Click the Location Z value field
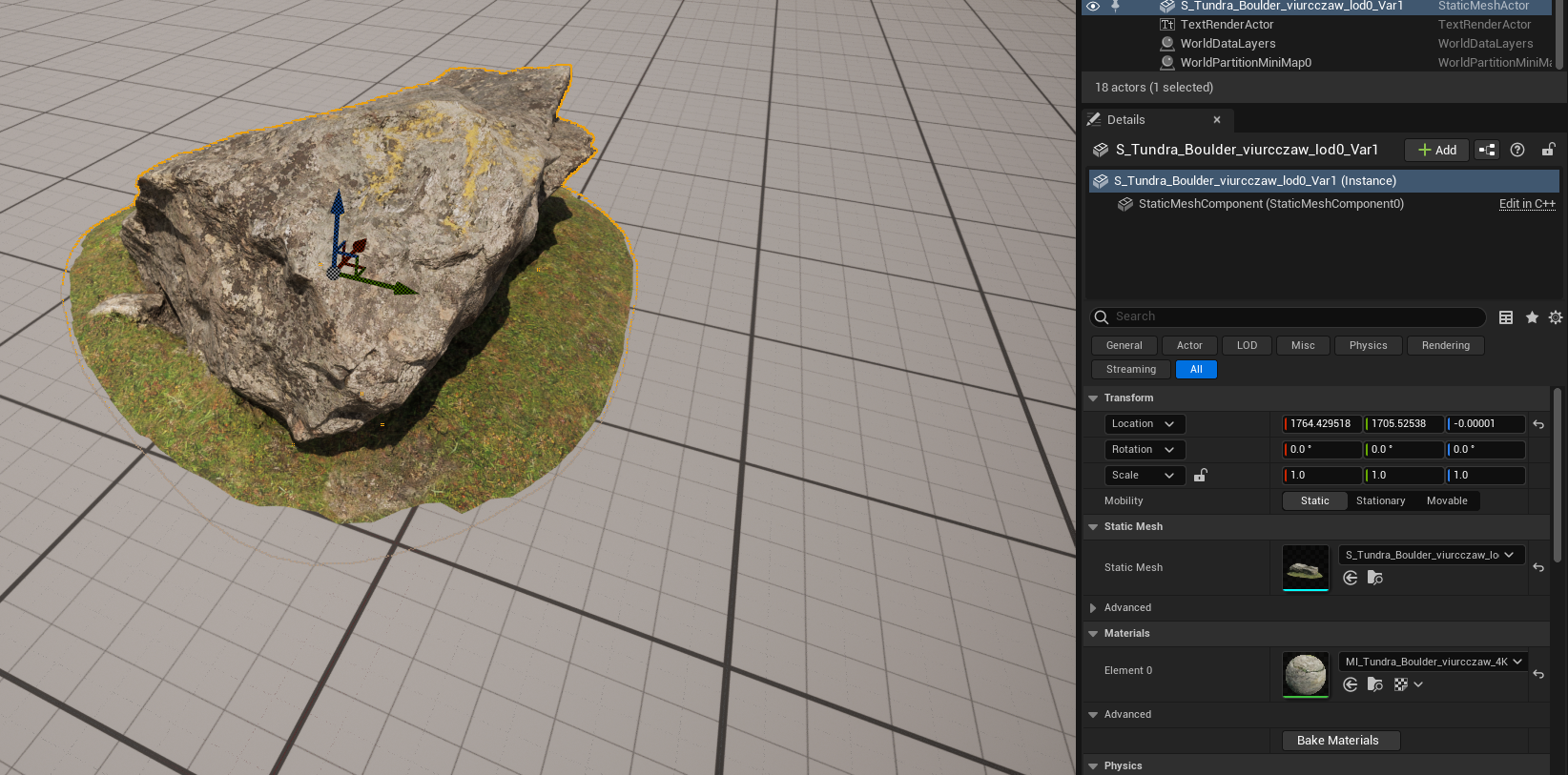Image resolution: width=1568 pixels, height=775 pixels. (x=1486, y=424)
